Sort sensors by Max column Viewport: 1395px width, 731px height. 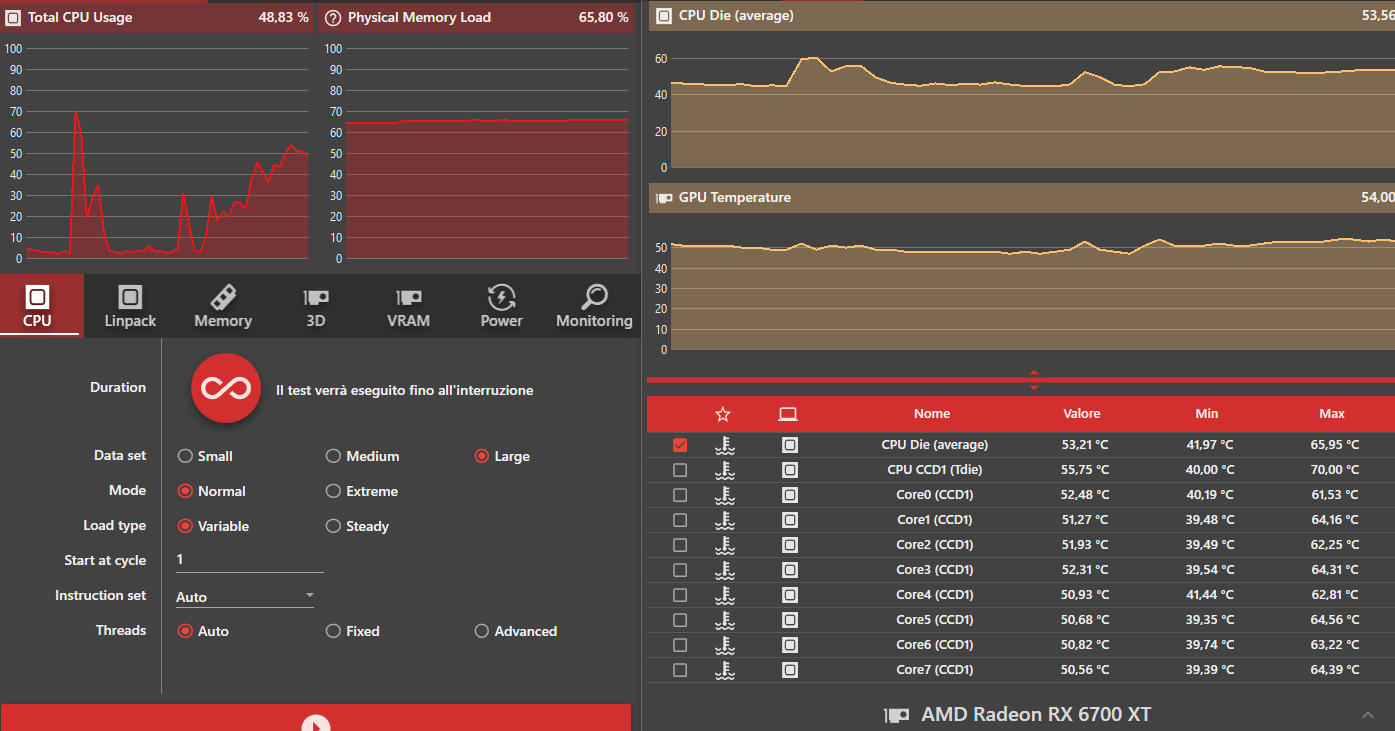pyautogui.click(x=1332, y=414)
